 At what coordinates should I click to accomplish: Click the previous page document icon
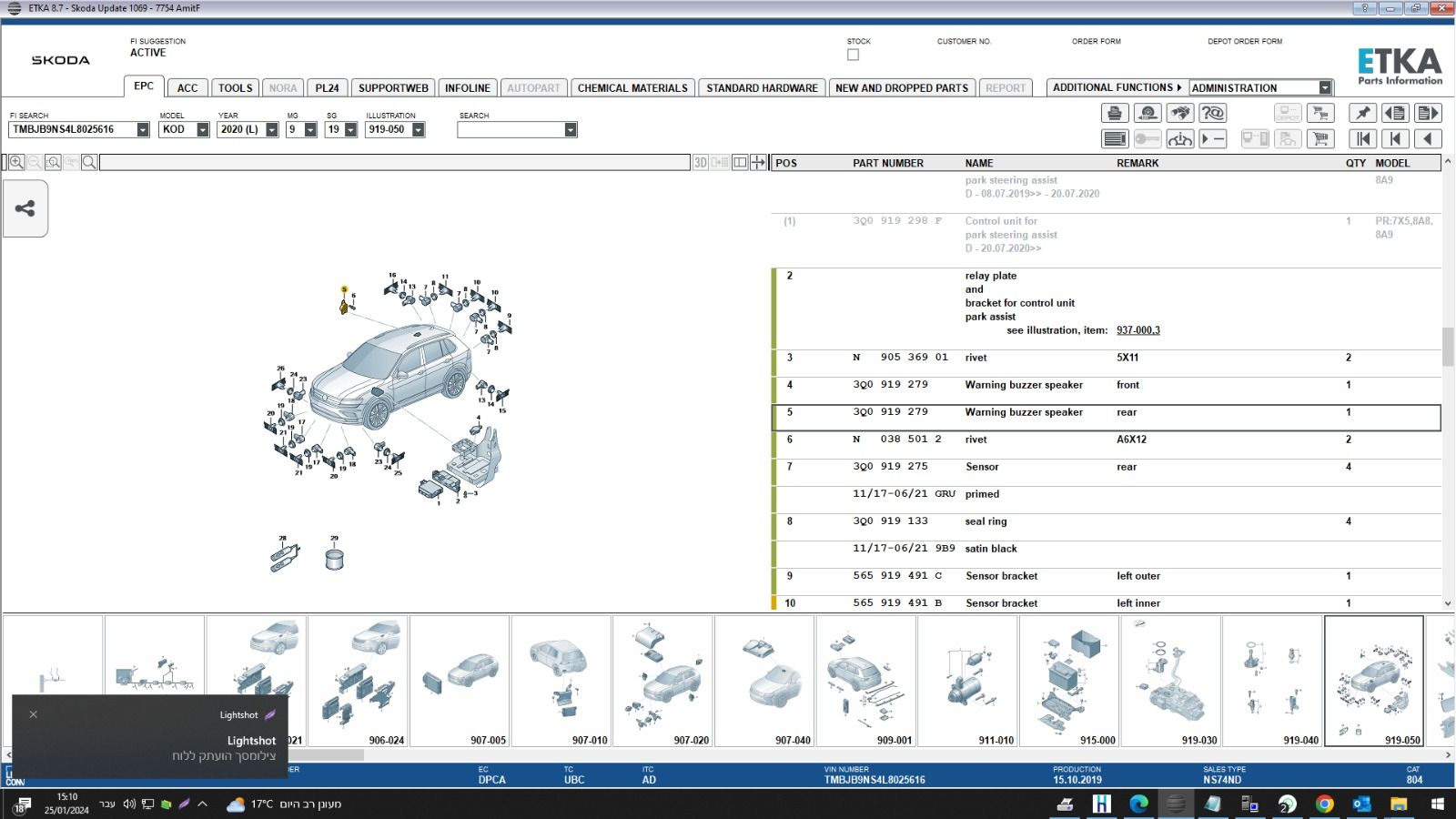tap(1395, 113)
